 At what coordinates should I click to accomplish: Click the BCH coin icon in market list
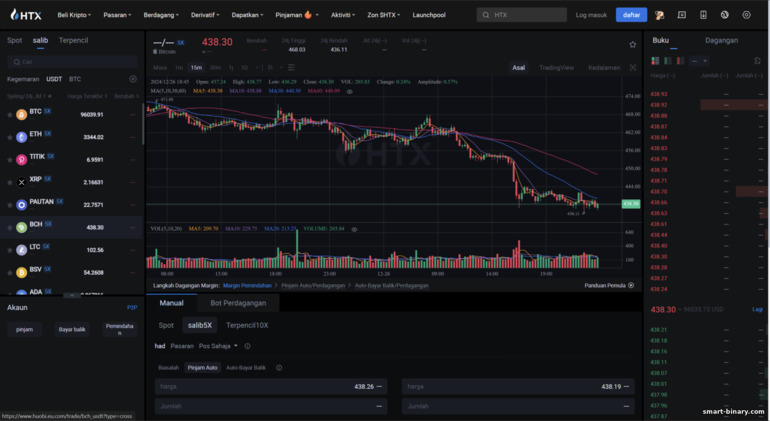click(x=21, y=227)
